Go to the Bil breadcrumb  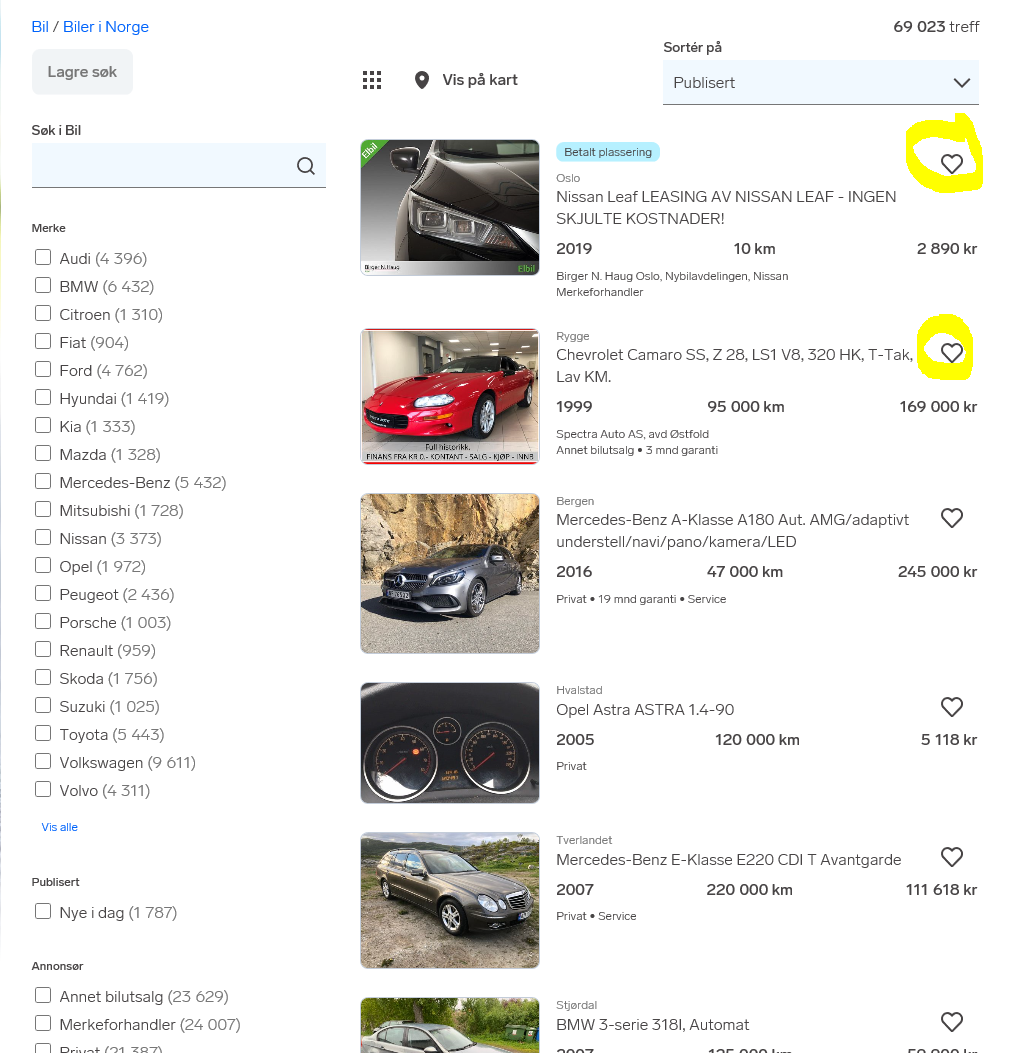point(40,27)
